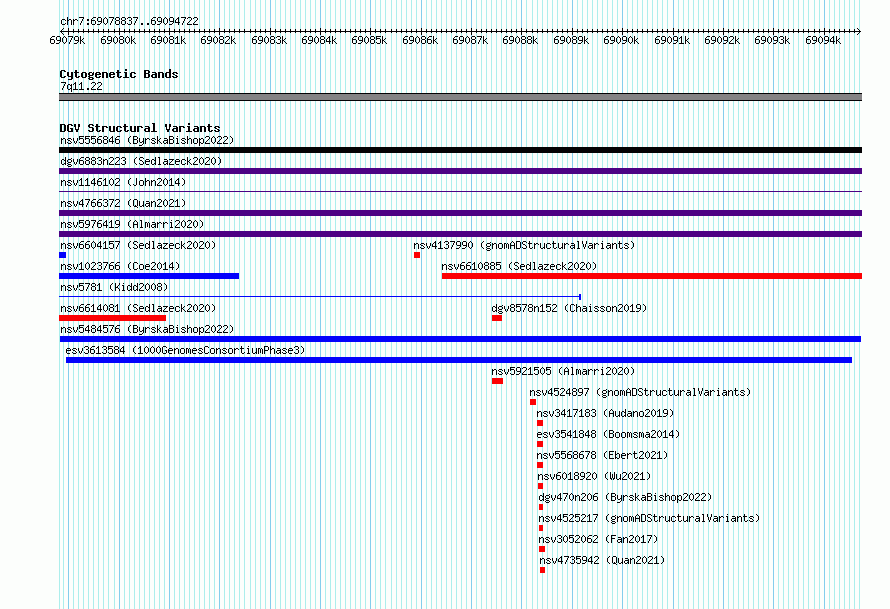This screenshot has width=890, height=609.
Task: Select the 7q11.22 band label
Action: point(81,86)
